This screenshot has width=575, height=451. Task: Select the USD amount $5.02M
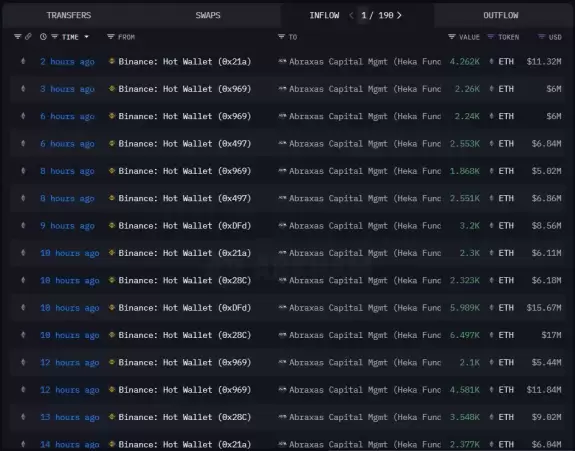pyautogui.click(x=546, y=171)
